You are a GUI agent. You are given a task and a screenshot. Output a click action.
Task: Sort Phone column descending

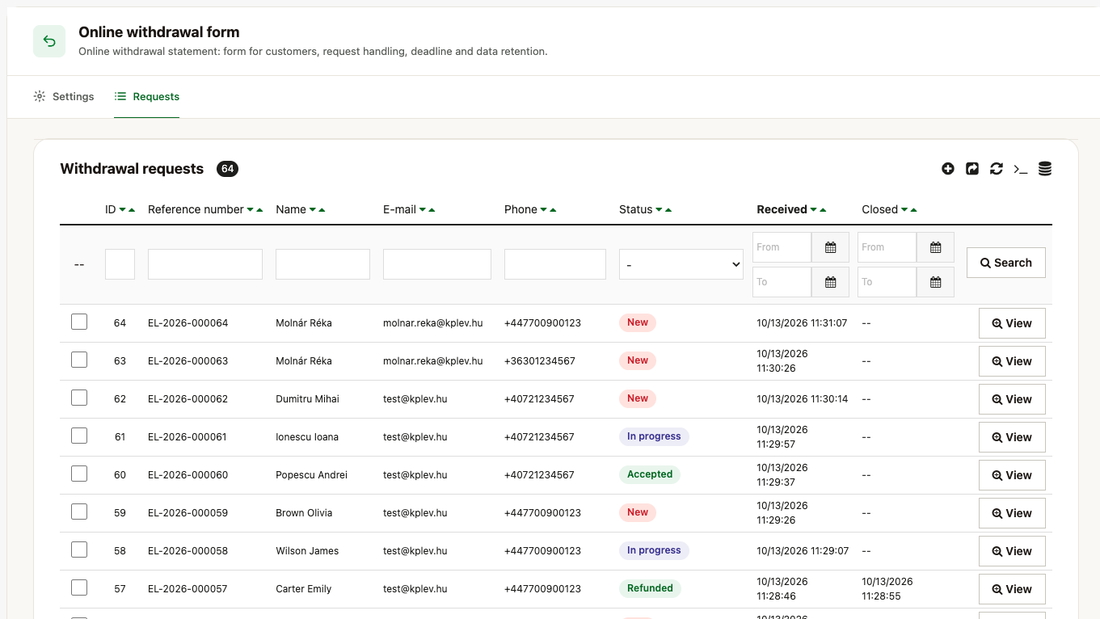pos(544,210)
